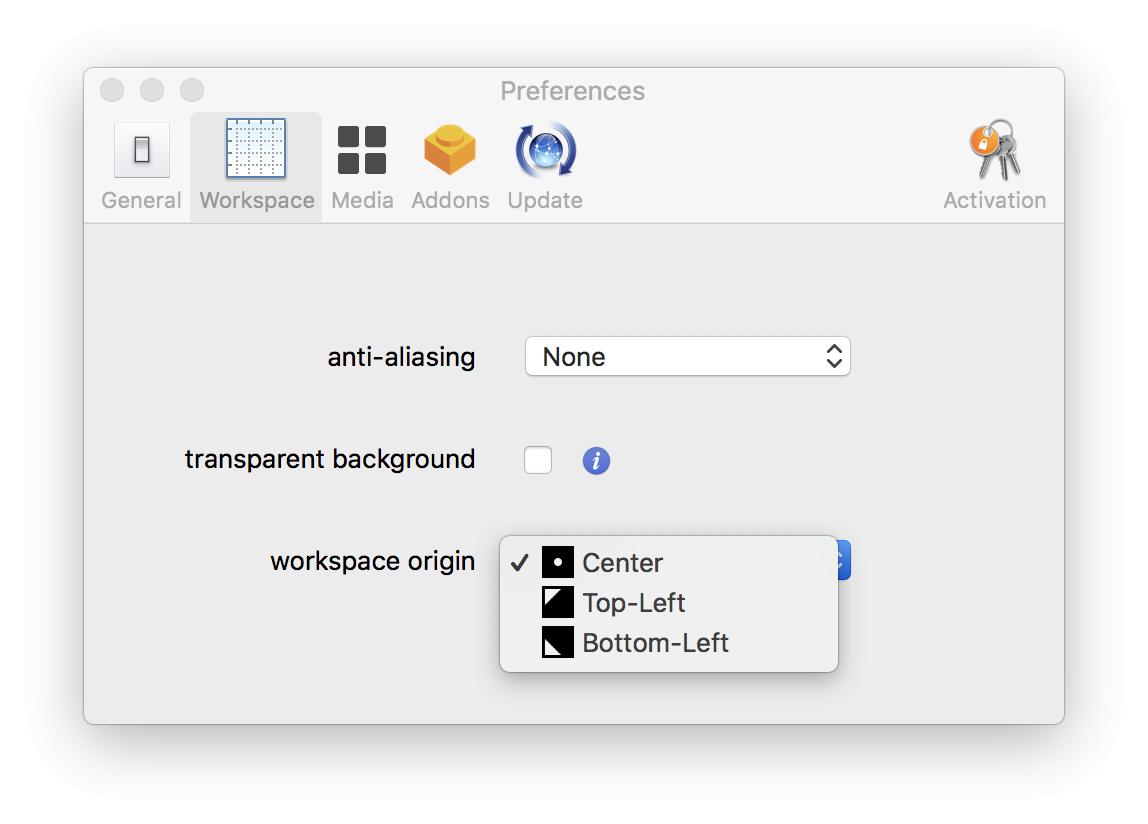Open the Activation keys icon
The height and width of the screenshot is (824, 1148).
click(x=994, y=150)
